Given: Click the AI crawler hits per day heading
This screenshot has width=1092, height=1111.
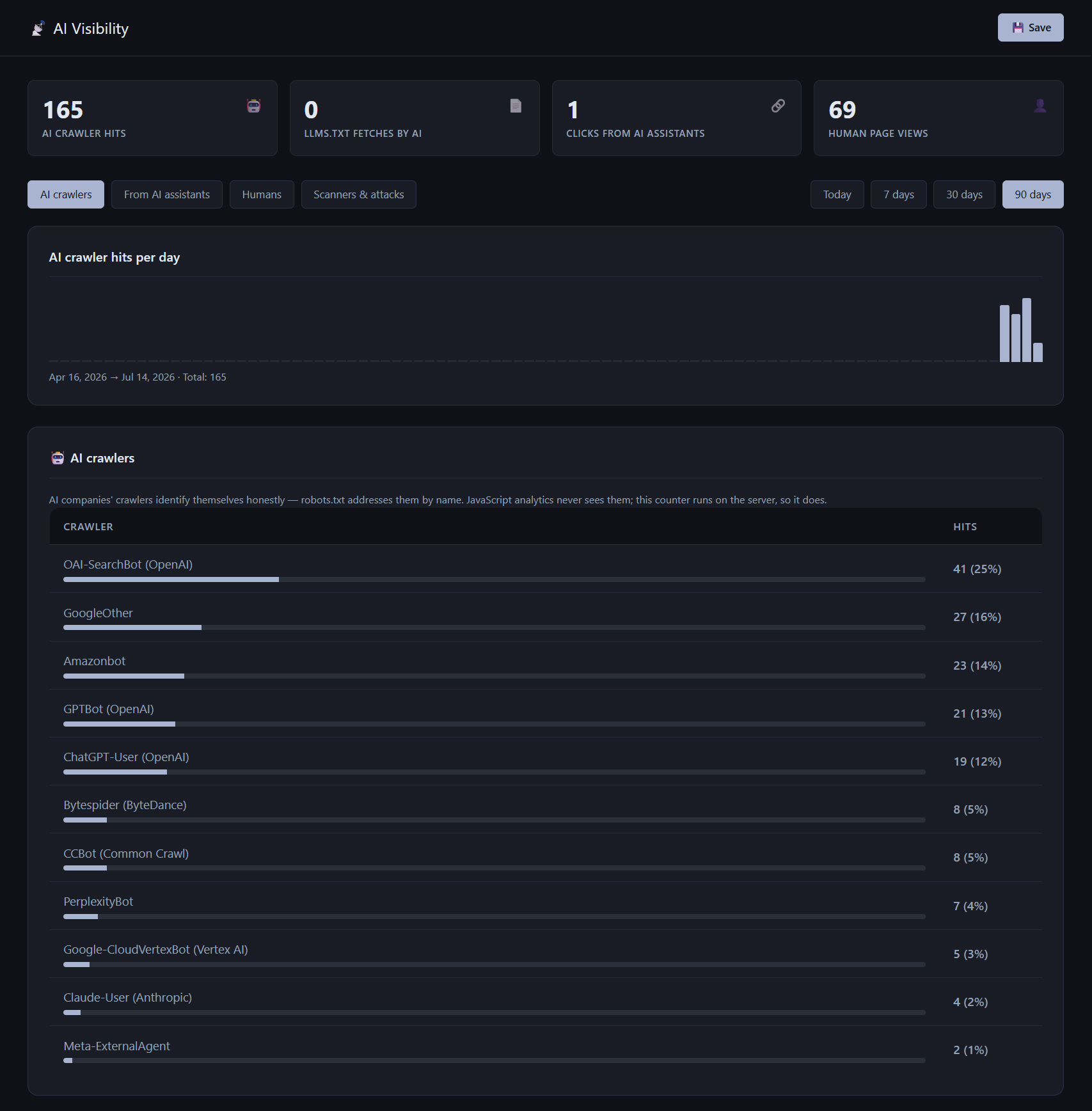Looking at the screenshot, I should pos(115,257).
